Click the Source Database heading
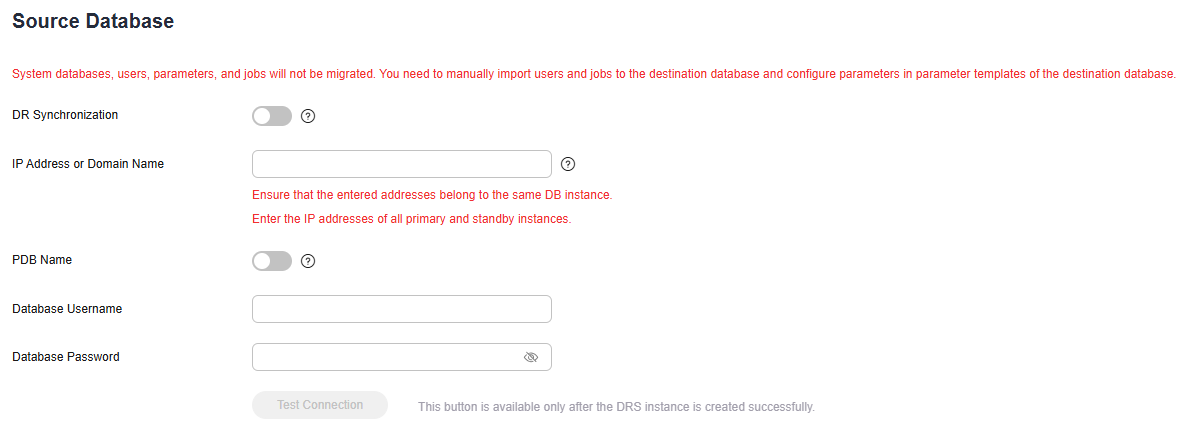This screenshot has width=1184, height=425. tap(94, 22)
